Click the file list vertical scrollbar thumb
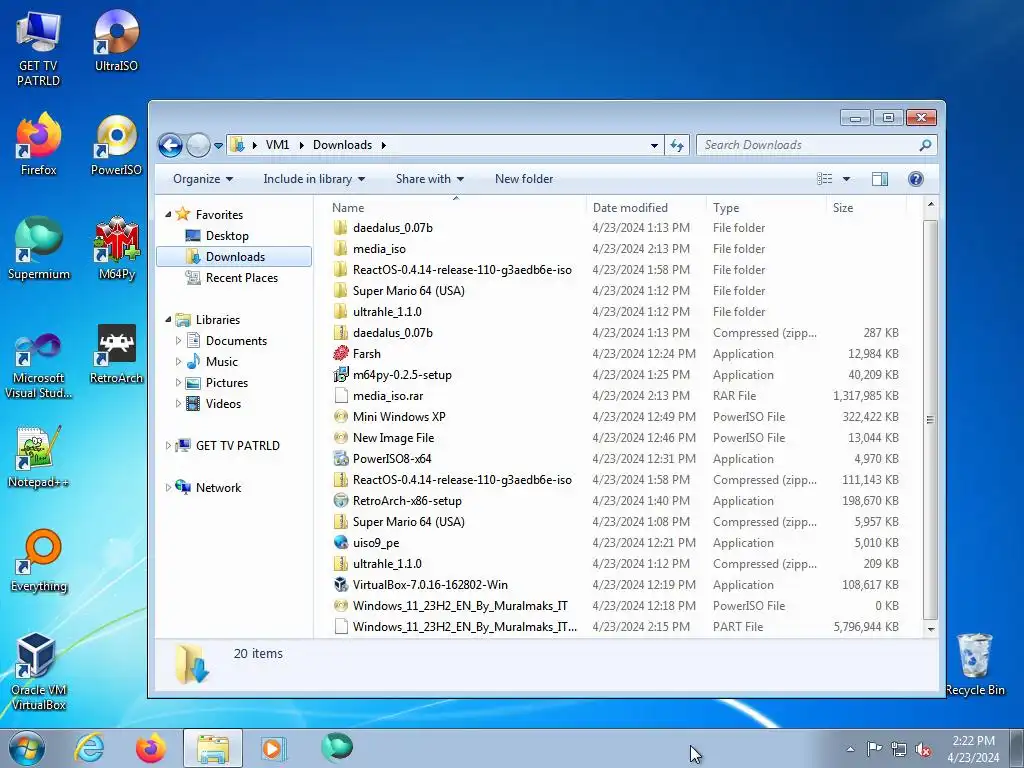This screenshot has width=1024, height=768. (x=931, y=419)
